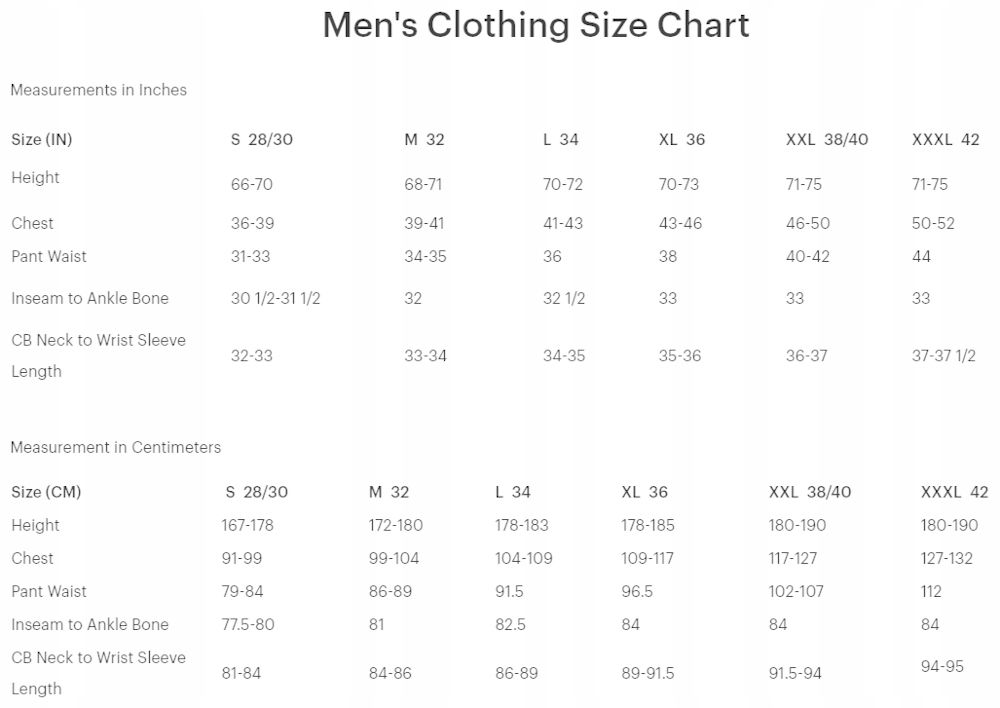The height and width of the screenshot is (708, 1000).
Task: Select the "66-70" height cell
Action: (x=251, y=184)
